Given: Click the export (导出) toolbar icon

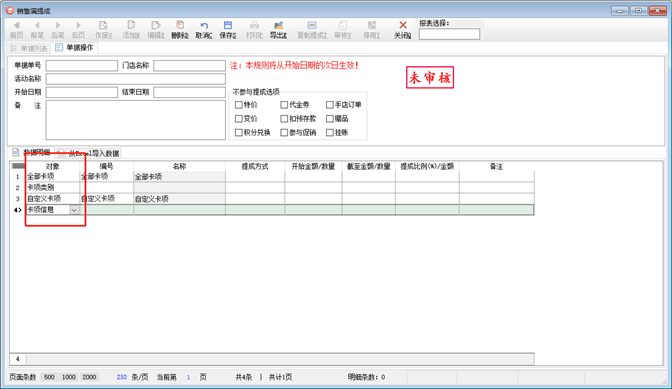Looking at the screenshot, I should [278, 26].
